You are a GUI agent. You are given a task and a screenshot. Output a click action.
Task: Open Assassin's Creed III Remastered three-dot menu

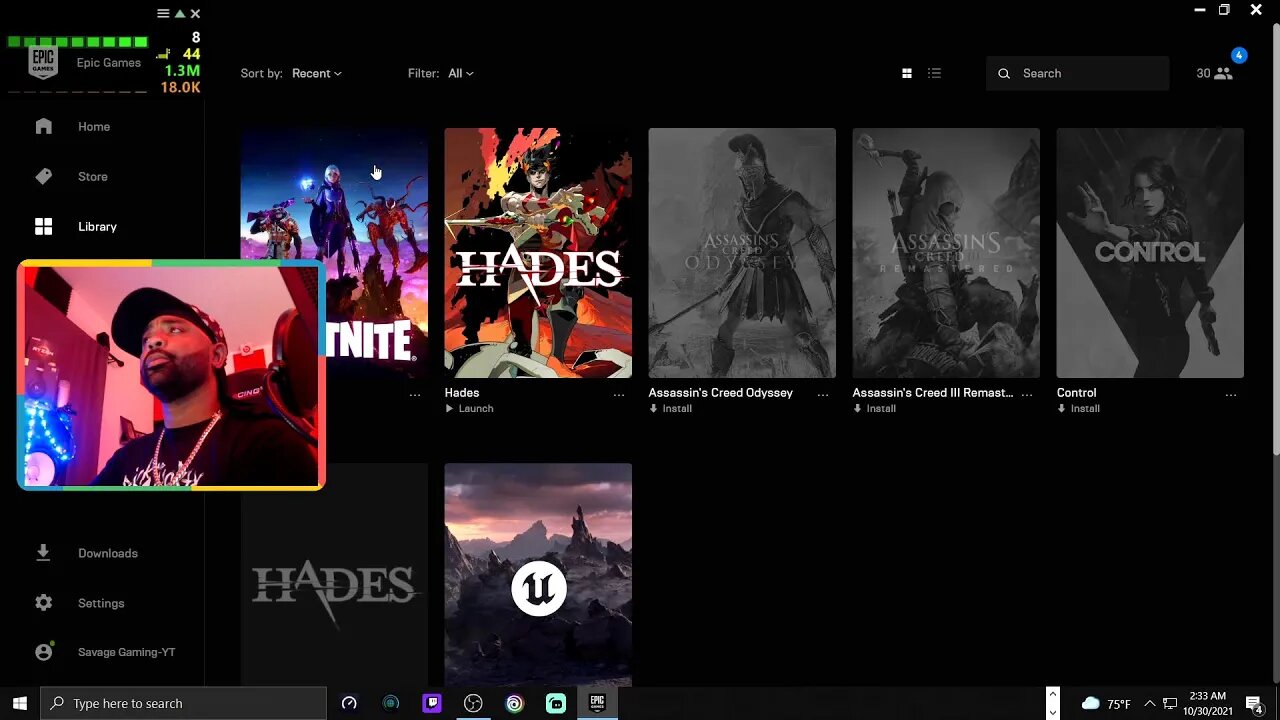(1027, 395)
